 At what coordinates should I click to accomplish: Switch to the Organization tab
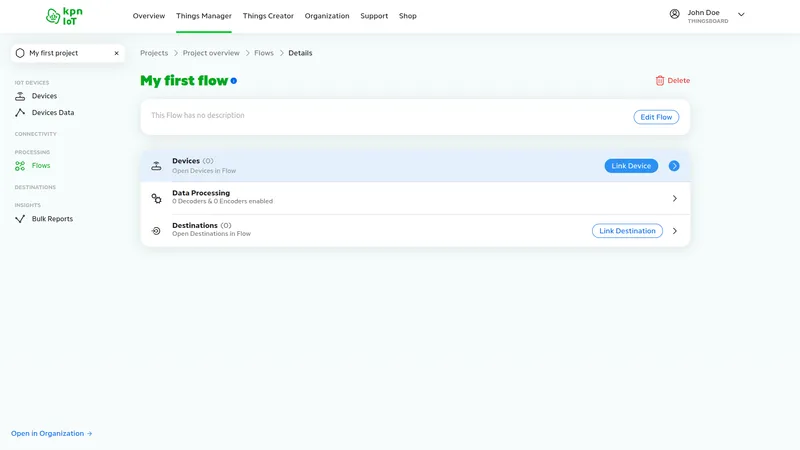327,16
